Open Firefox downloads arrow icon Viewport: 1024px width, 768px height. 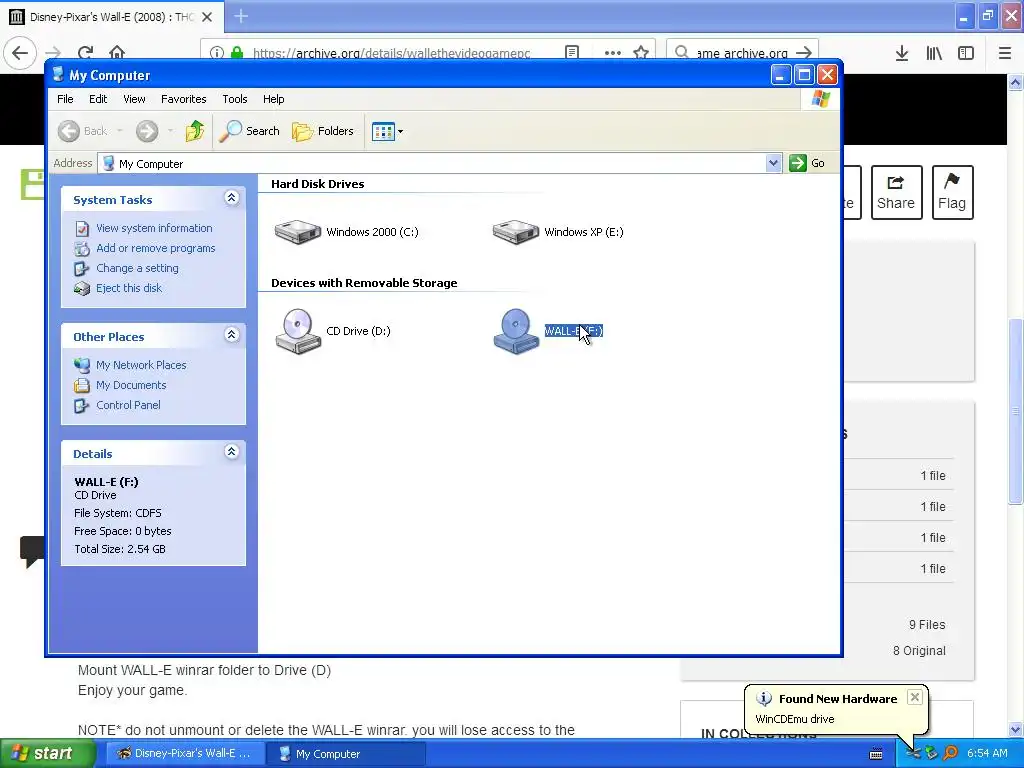[x=902, y=53]
